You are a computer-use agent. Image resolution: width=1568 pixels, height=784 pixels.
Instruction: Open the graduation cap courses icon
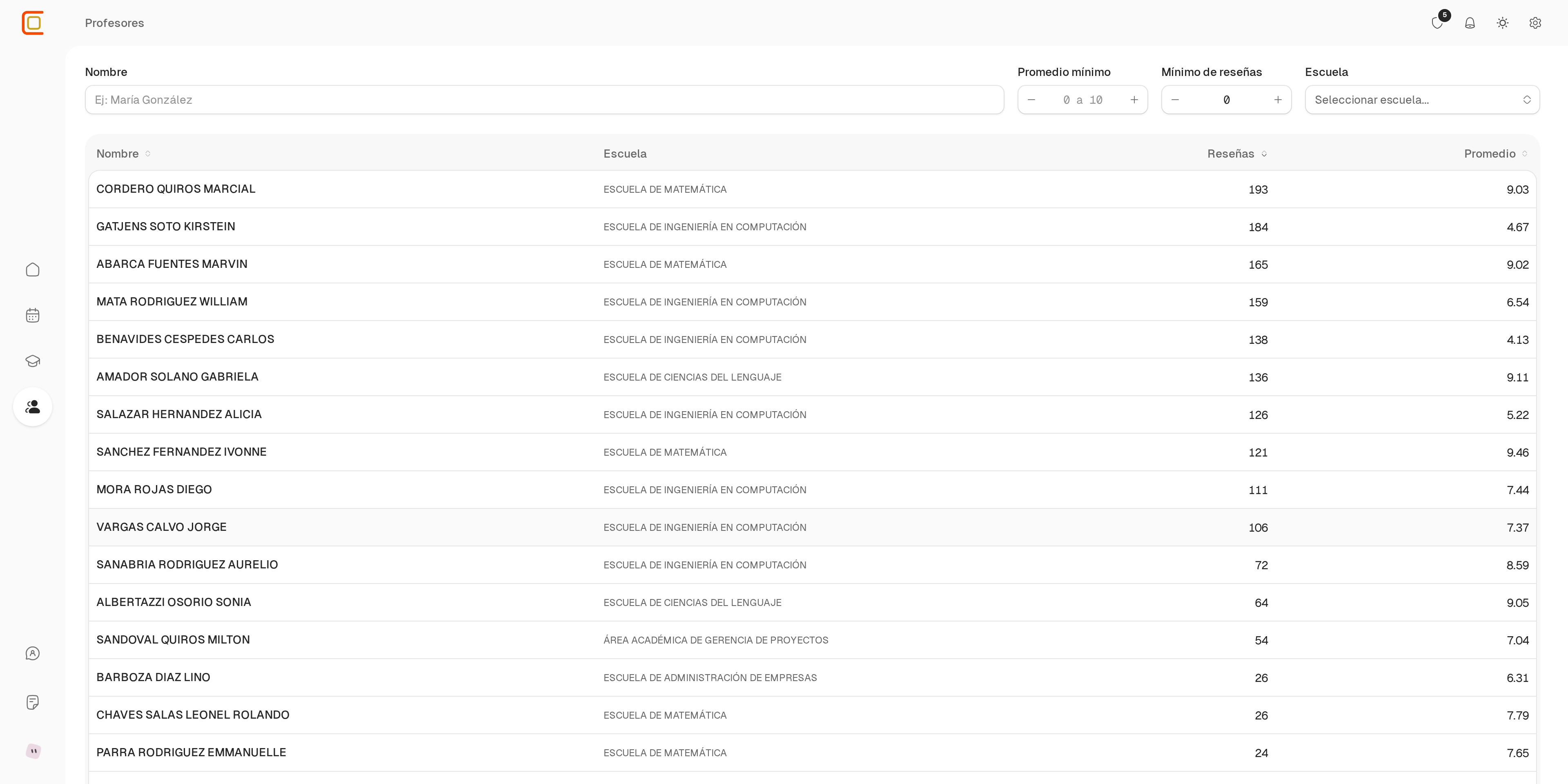[33, 361]
